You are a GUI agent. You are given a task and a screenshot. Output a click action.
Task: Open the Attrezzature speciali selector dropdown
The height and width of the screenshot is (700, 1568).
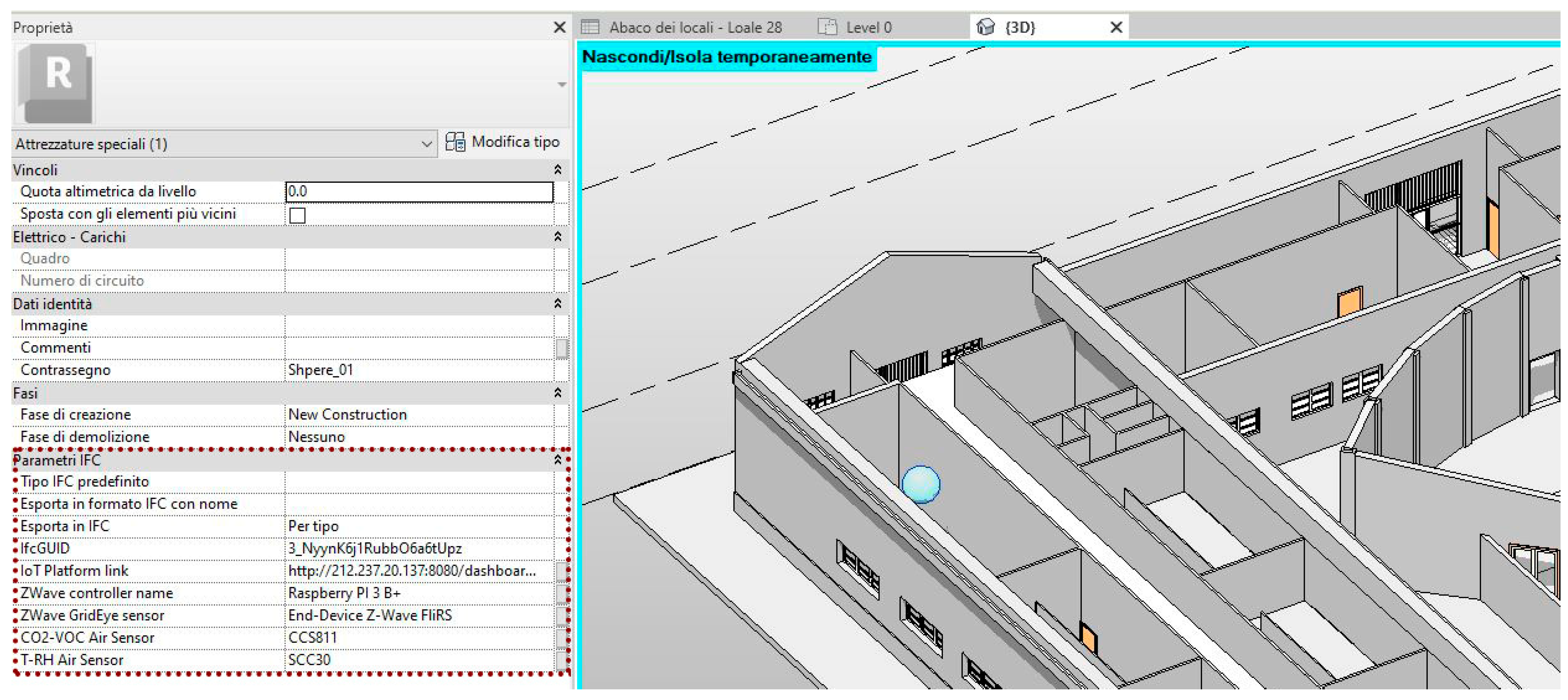tap(426, 144)
